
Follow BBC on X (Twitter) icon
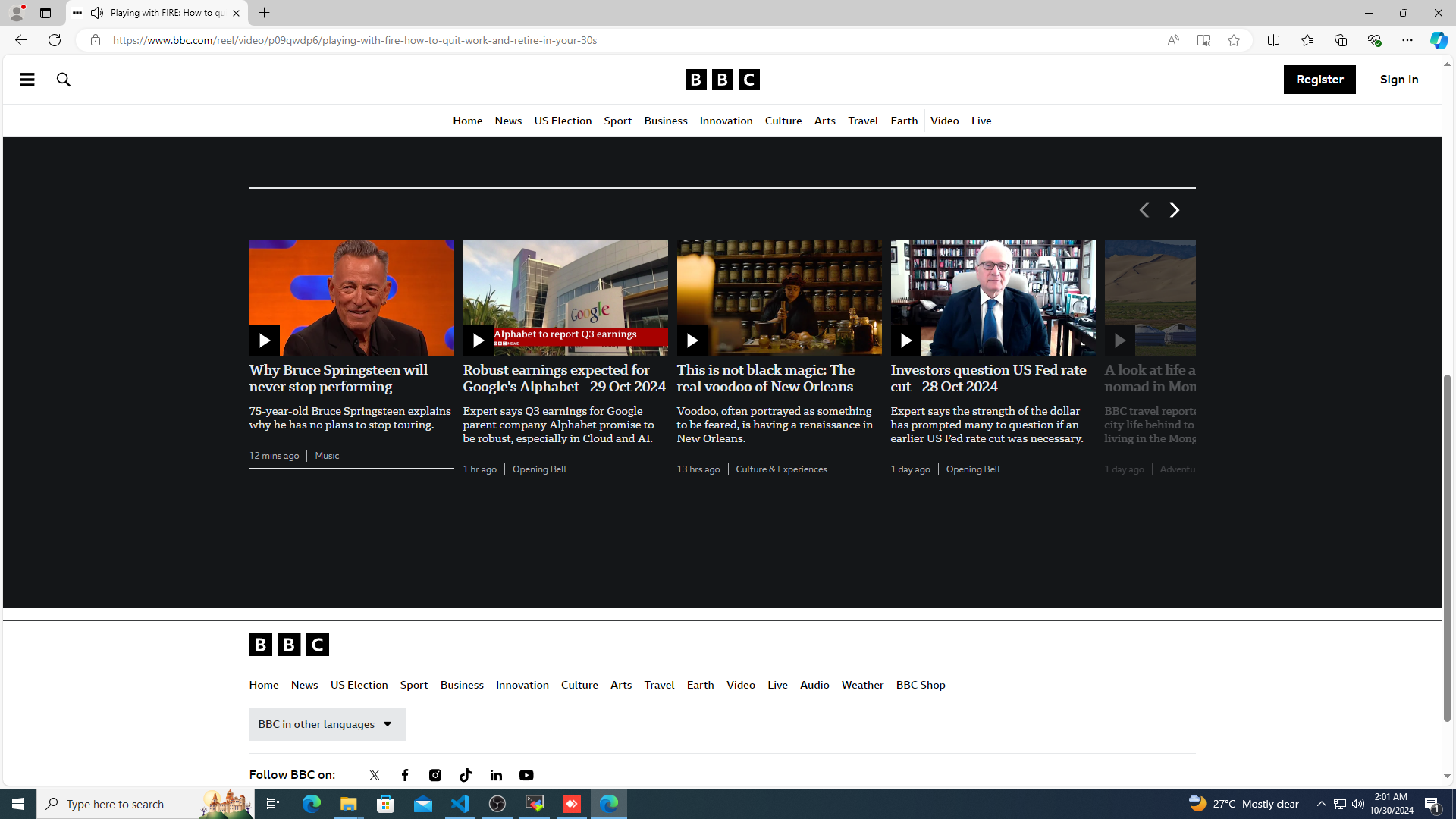pyautogui.click(x=375, y=775)
